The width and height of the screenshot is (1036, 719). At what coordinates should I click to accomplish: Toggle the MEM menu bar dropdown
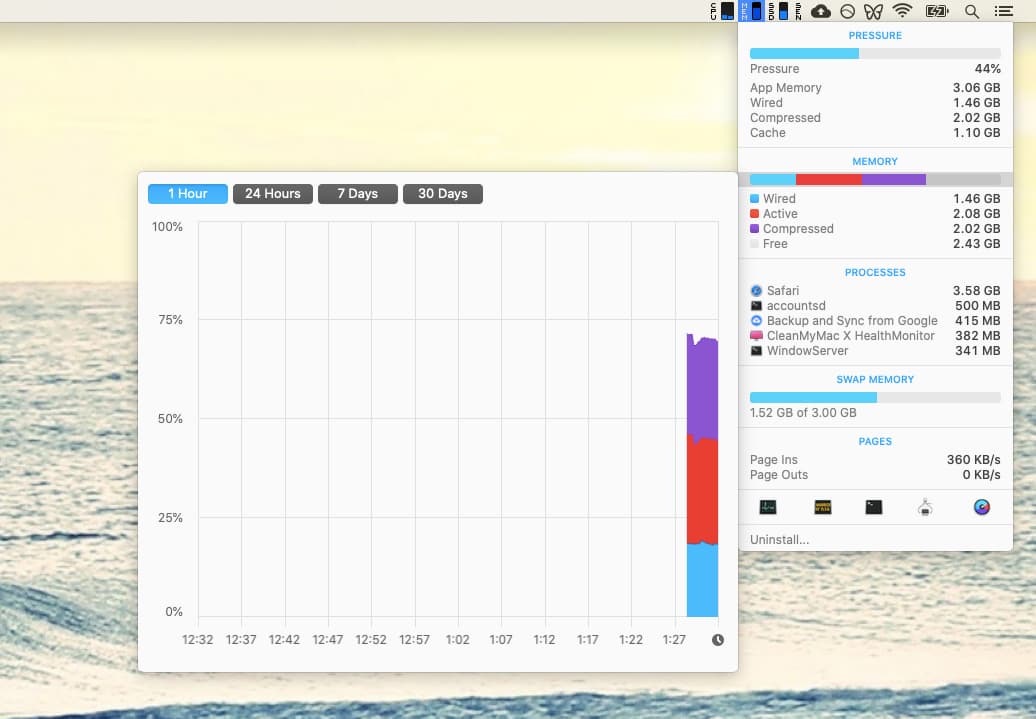pos(750,11)
